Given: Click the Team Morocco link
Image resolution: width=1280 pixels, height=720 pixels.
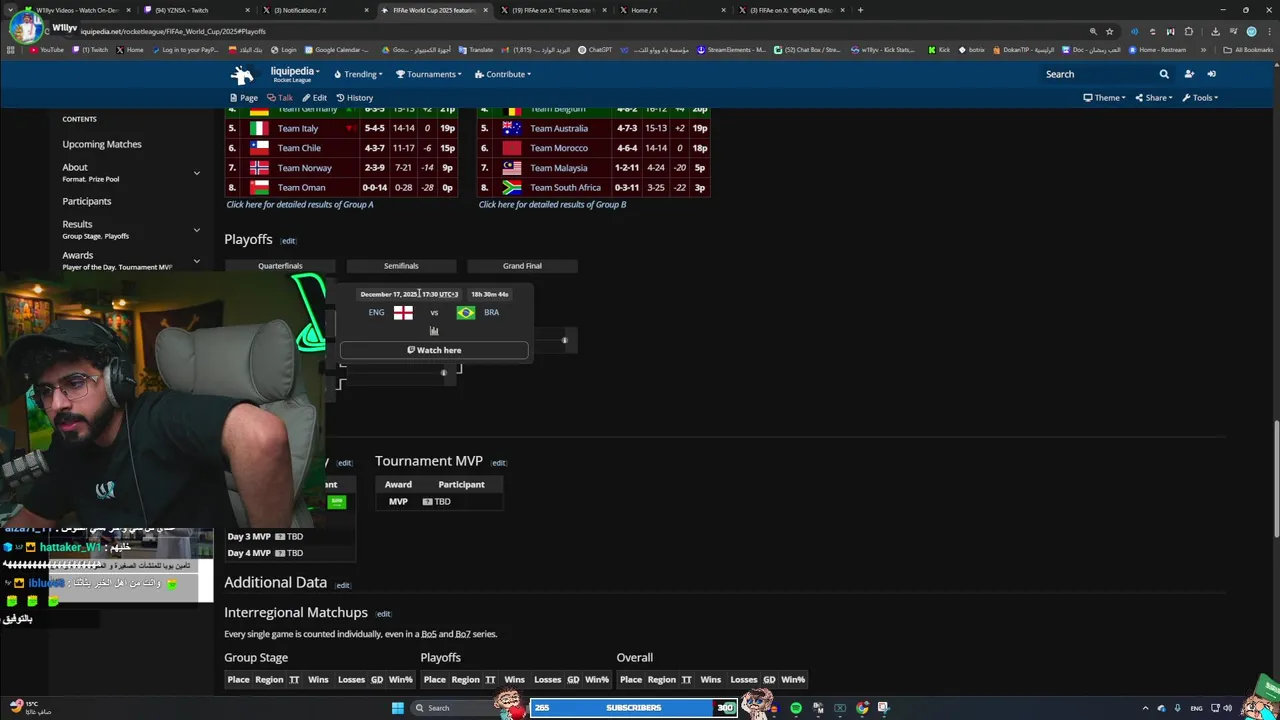Looking at the screenshot, I should pyautogui.click(x=559, y=148).
